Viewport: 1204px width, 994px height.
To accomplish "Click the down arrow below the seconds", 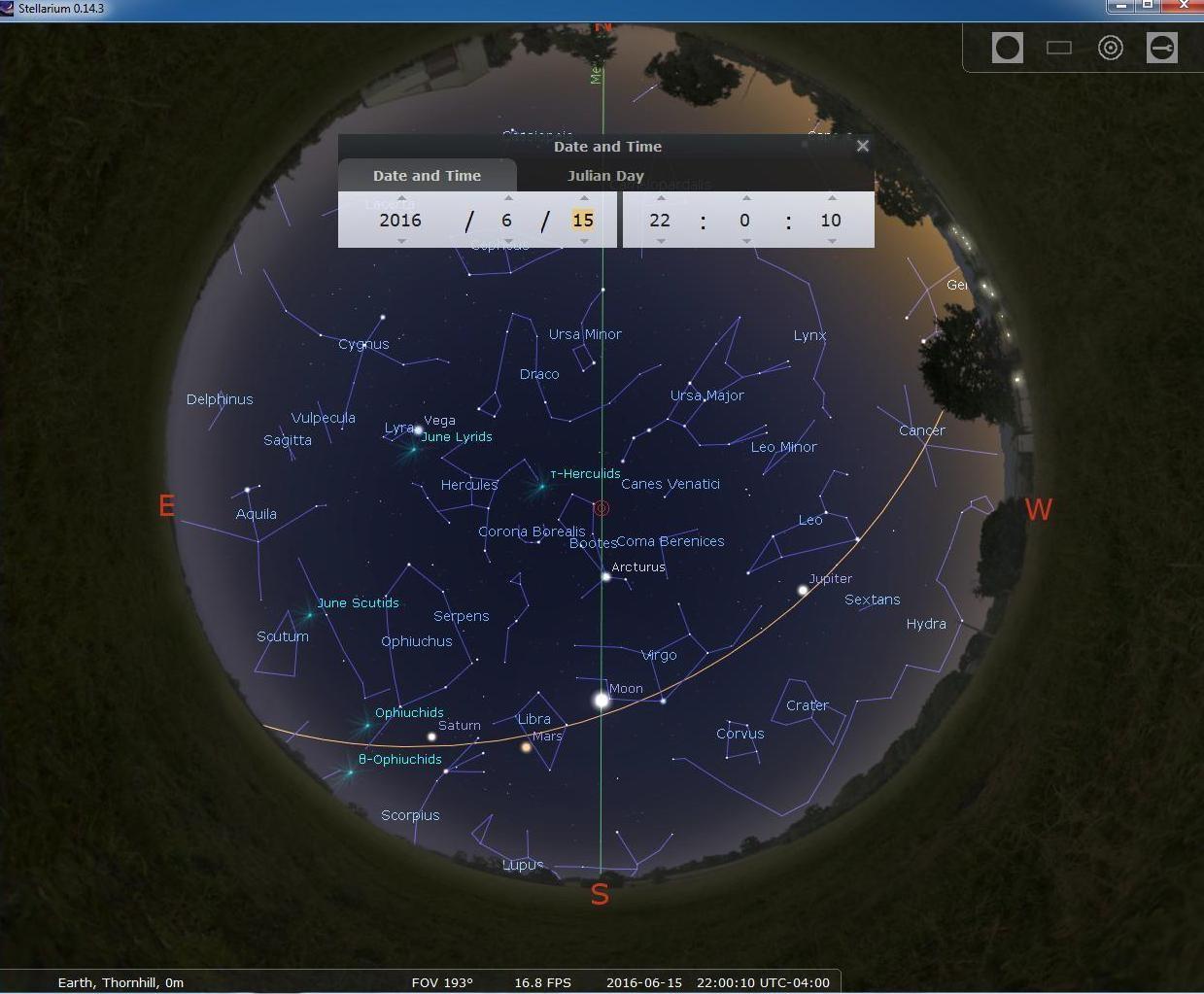I will pos(832,241).
